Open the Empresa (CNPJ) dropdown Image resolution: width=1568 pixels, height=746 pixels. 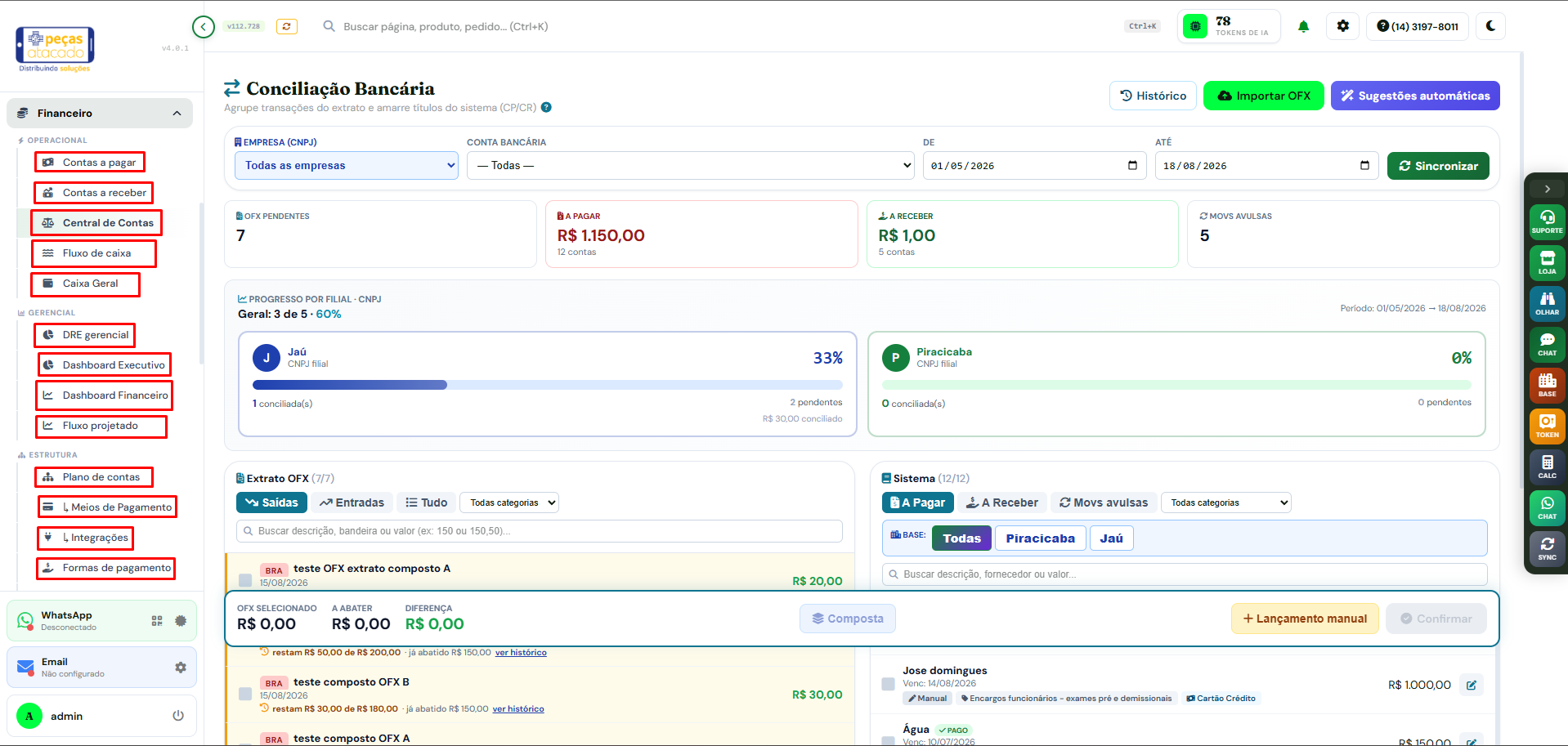[347, 165]
